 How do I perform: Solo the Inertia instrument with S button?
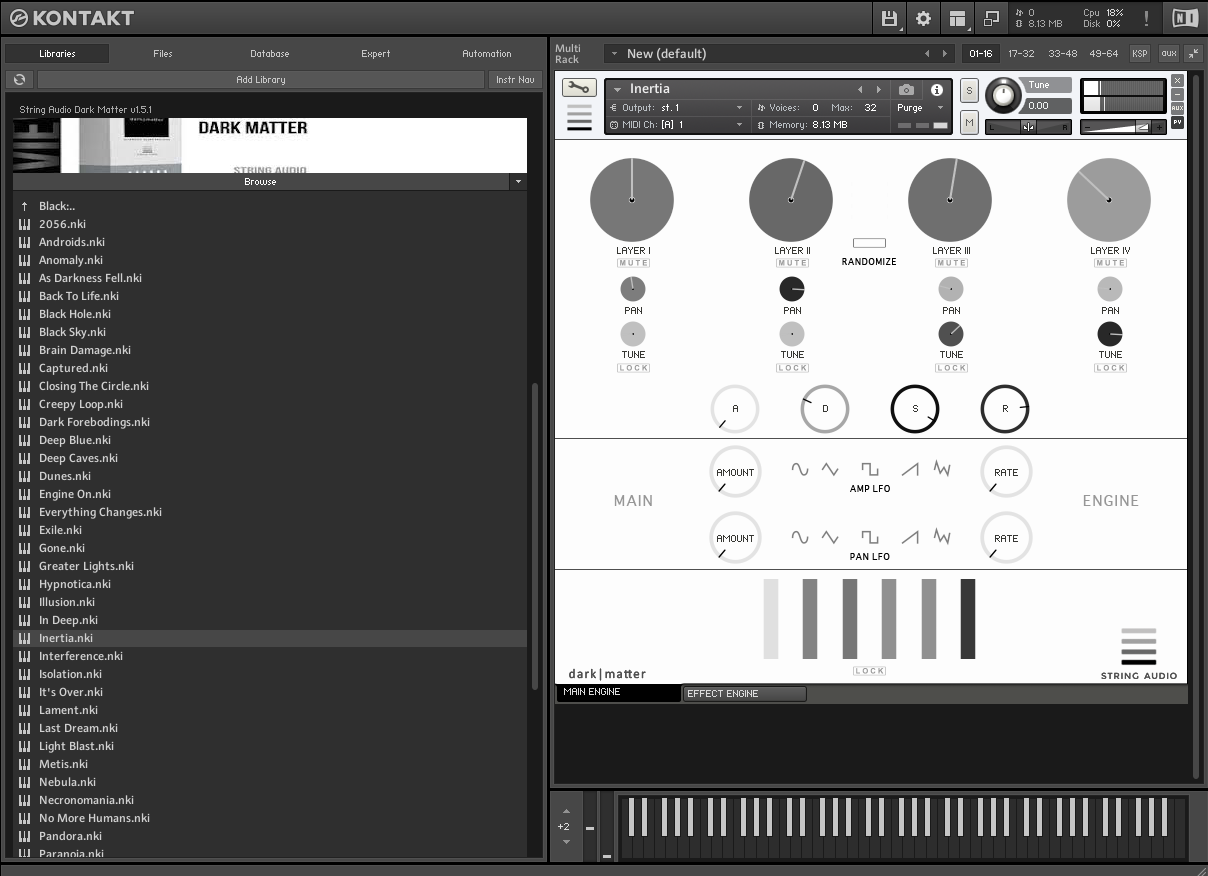tap(969, 91)
